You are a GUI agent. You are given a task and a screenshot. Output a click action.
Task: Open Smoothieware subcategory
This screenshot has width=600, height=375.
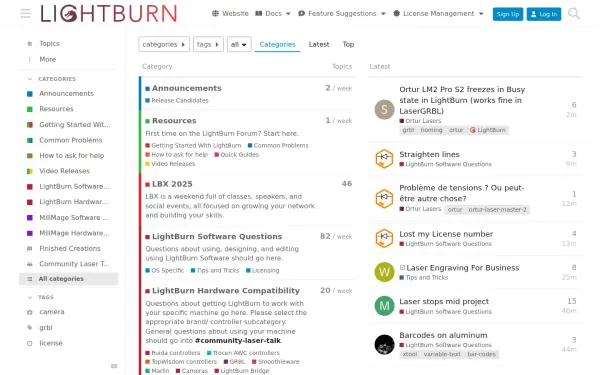point(278,362)
